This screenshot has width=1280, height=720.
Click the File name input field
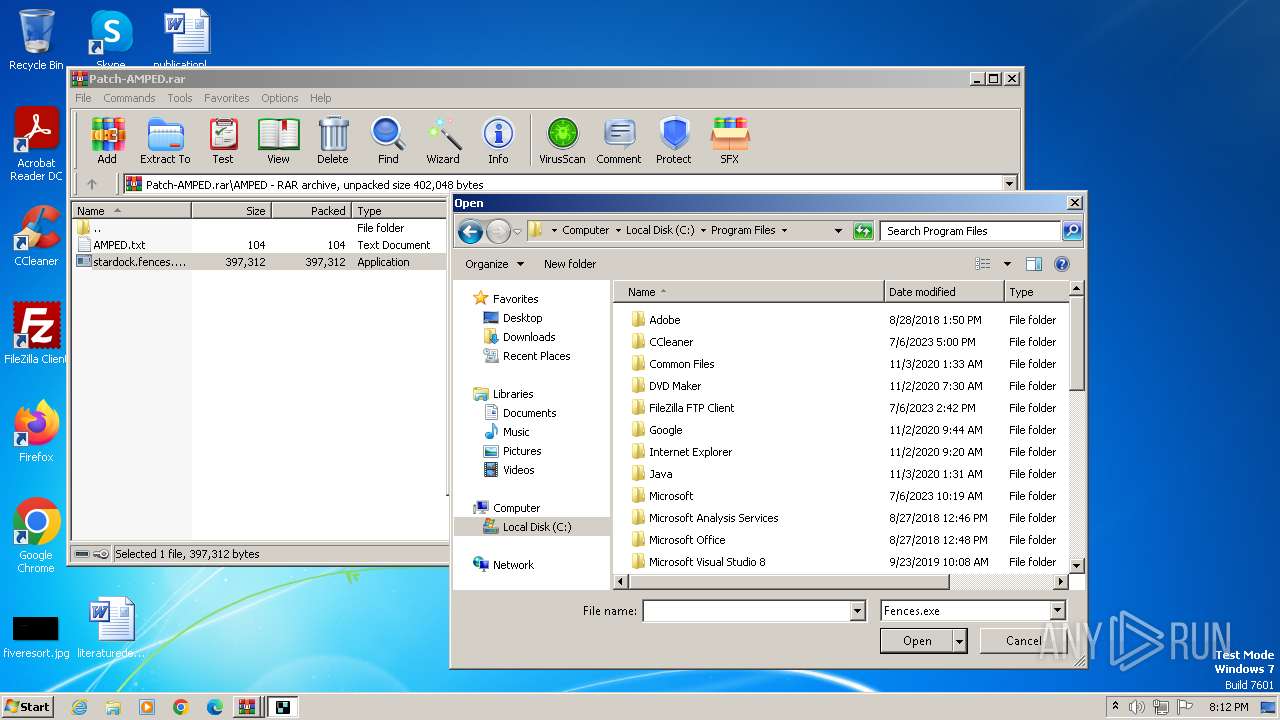746,611
